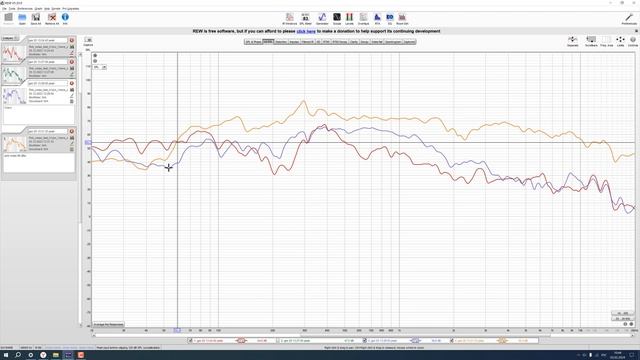Open the Tools menu
Image resolution: width=640 pixels, height=360 pixels.
[x=12, y=9]
